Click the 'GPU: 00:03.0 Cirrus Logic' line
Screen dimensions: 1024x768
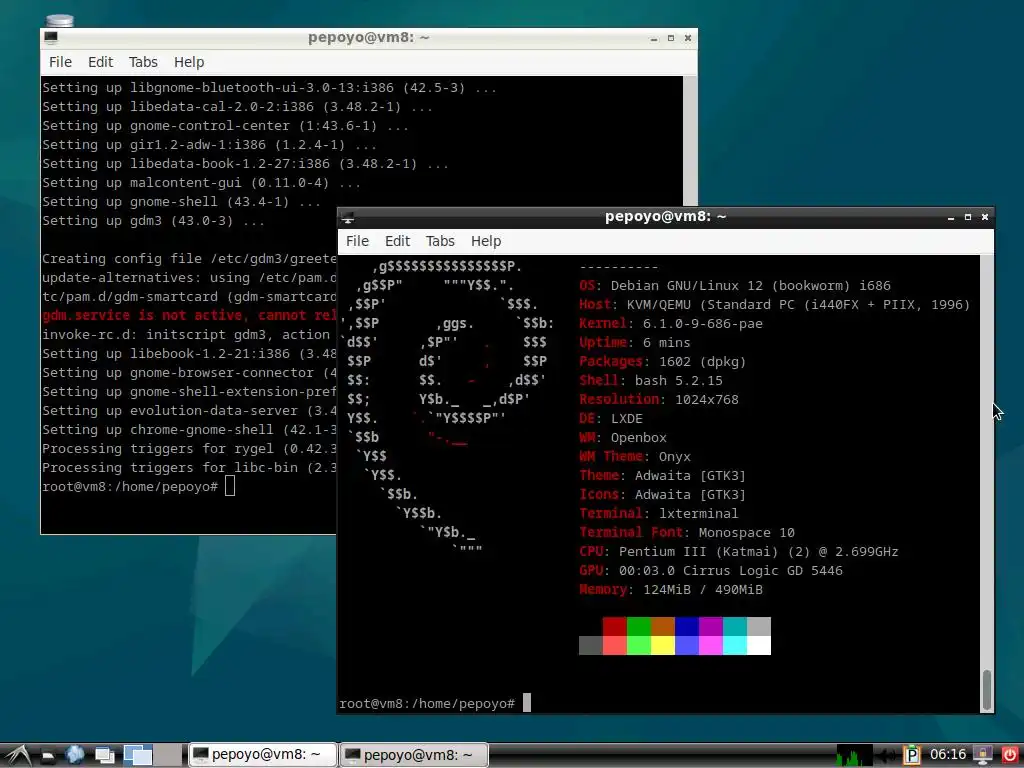pos(711,571)
